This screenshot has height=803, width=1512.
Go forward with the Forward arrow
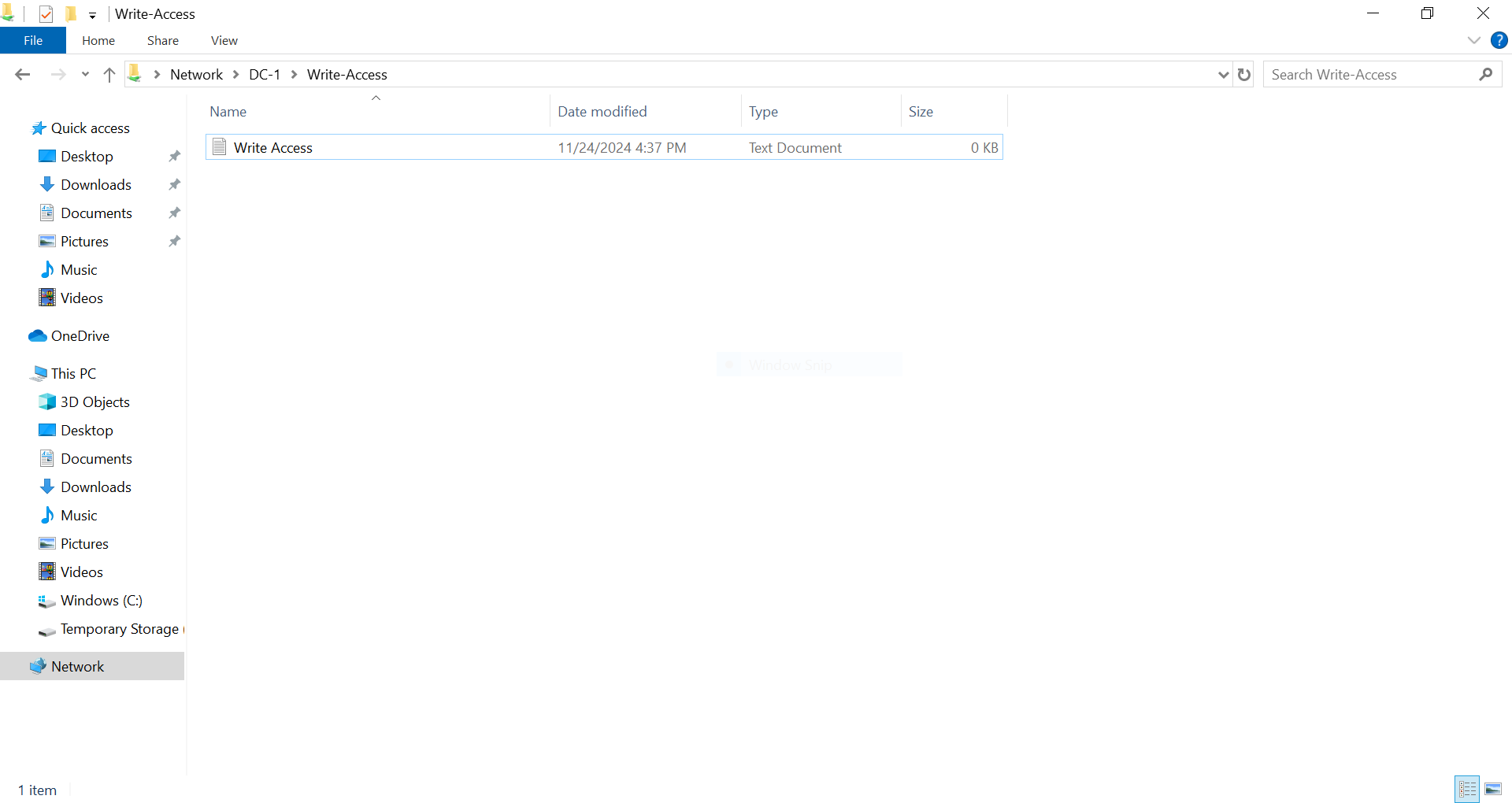58,75
